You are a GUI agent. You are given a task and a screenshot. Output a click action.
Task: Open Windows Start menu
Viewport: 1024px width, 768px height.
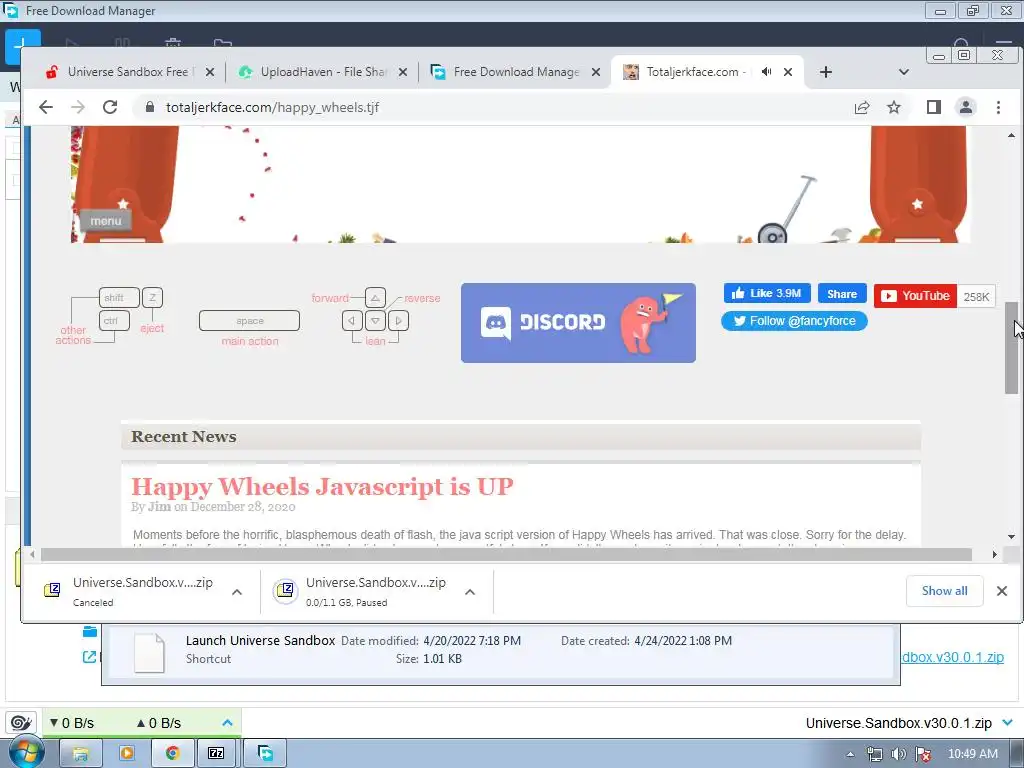(26, 752)
